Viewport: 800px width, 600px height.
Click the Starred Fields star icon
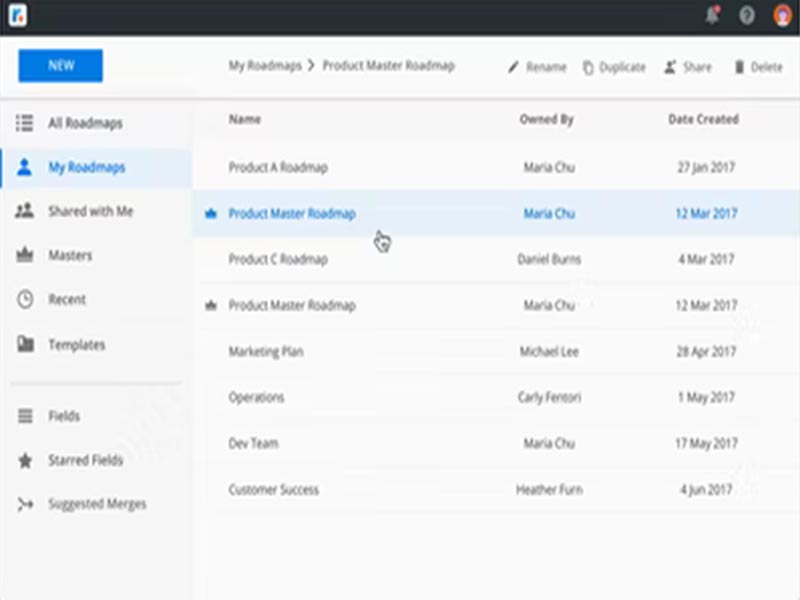[x=25, y=460]
